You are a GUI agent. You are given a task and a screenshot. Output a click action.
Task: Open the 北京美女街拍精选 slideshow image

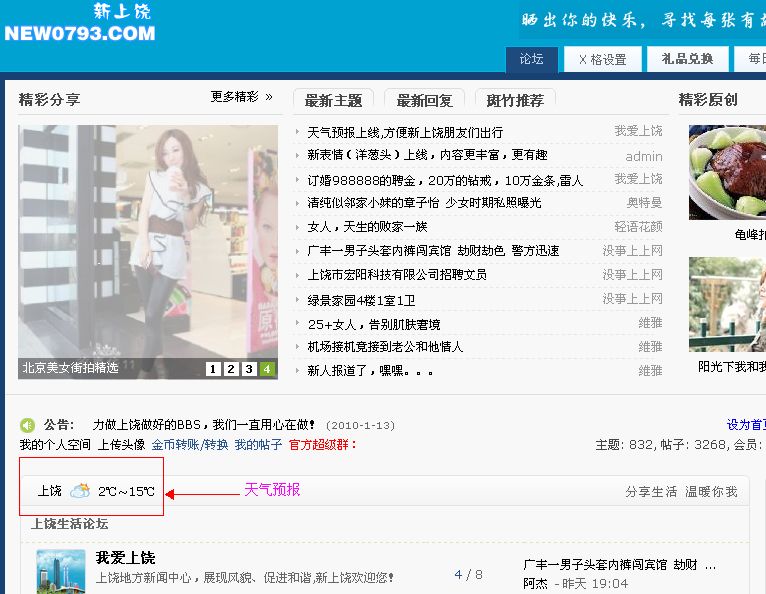(x=148, y=252)
